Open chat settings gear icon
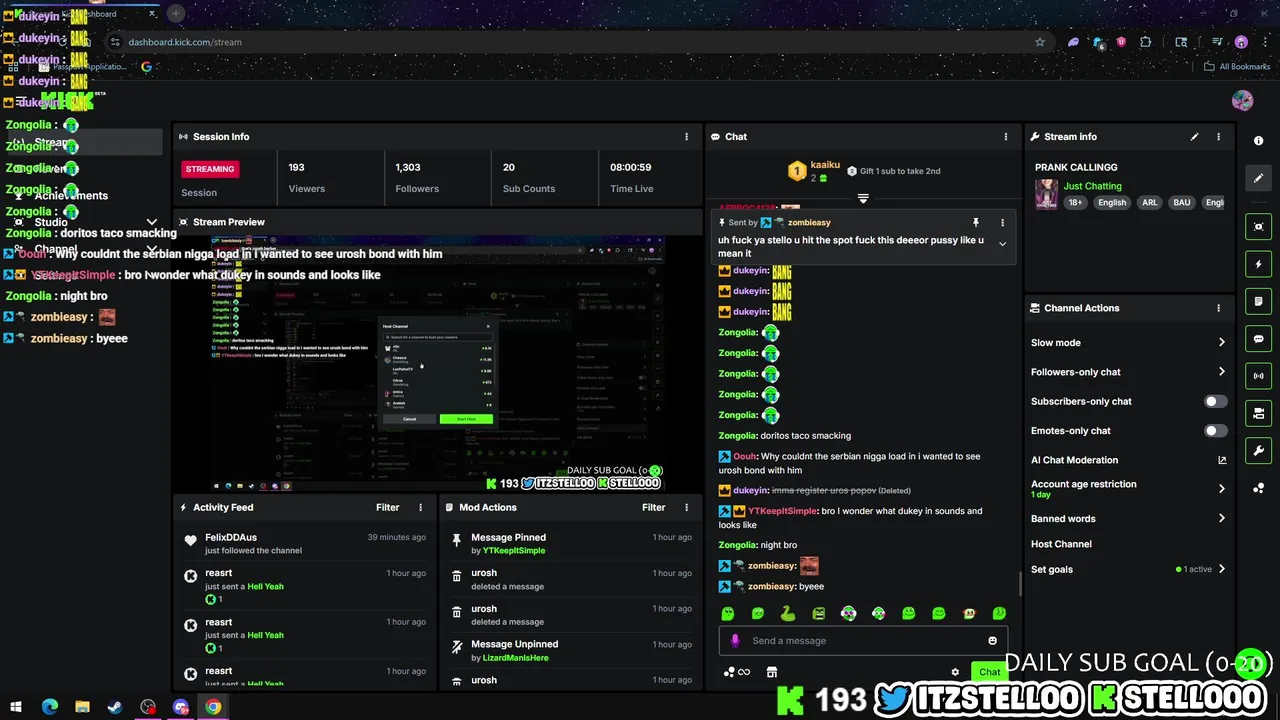 (955, 672)
